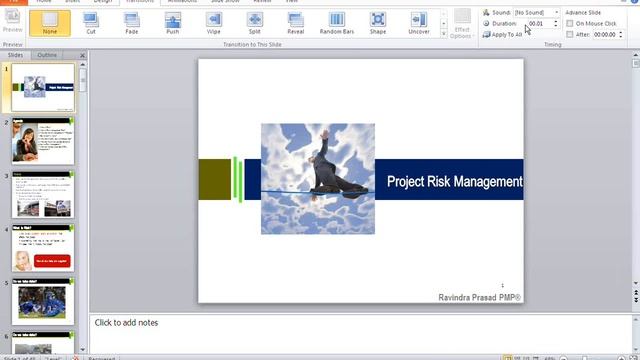Enable the After checkbox
Image resolution: width=640 pixels, height=360 pixels.
(x=570, y=35)
